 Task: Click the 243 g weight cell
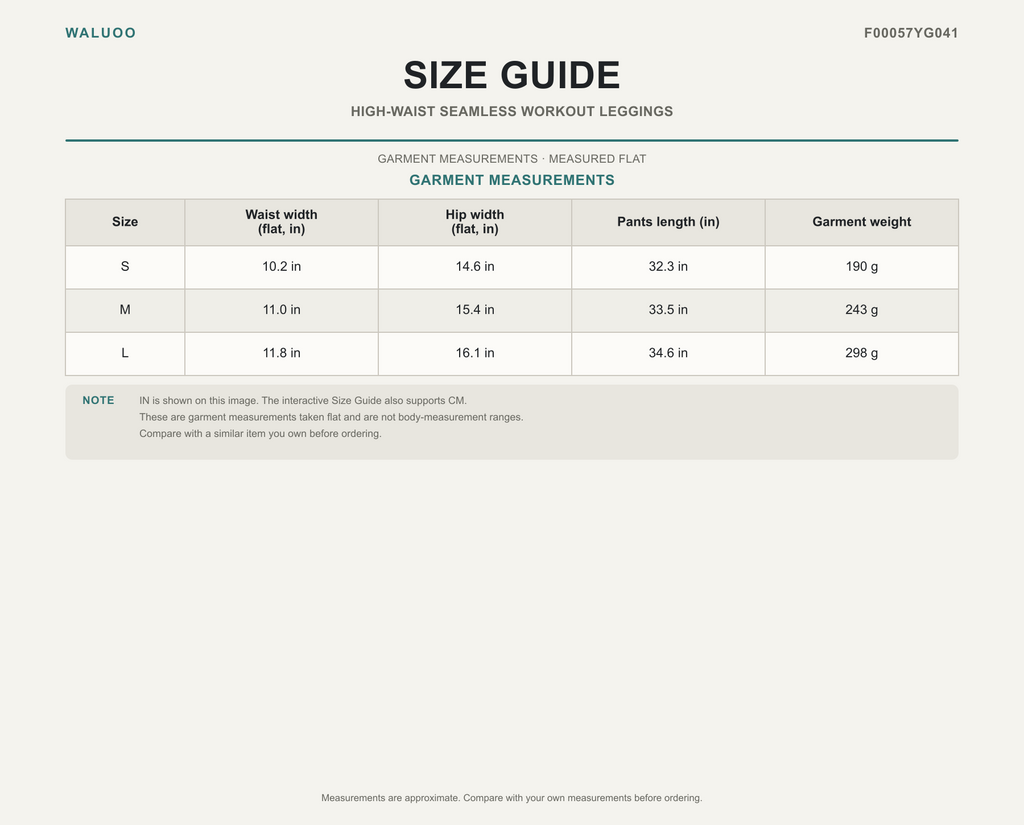click(861, 310)
